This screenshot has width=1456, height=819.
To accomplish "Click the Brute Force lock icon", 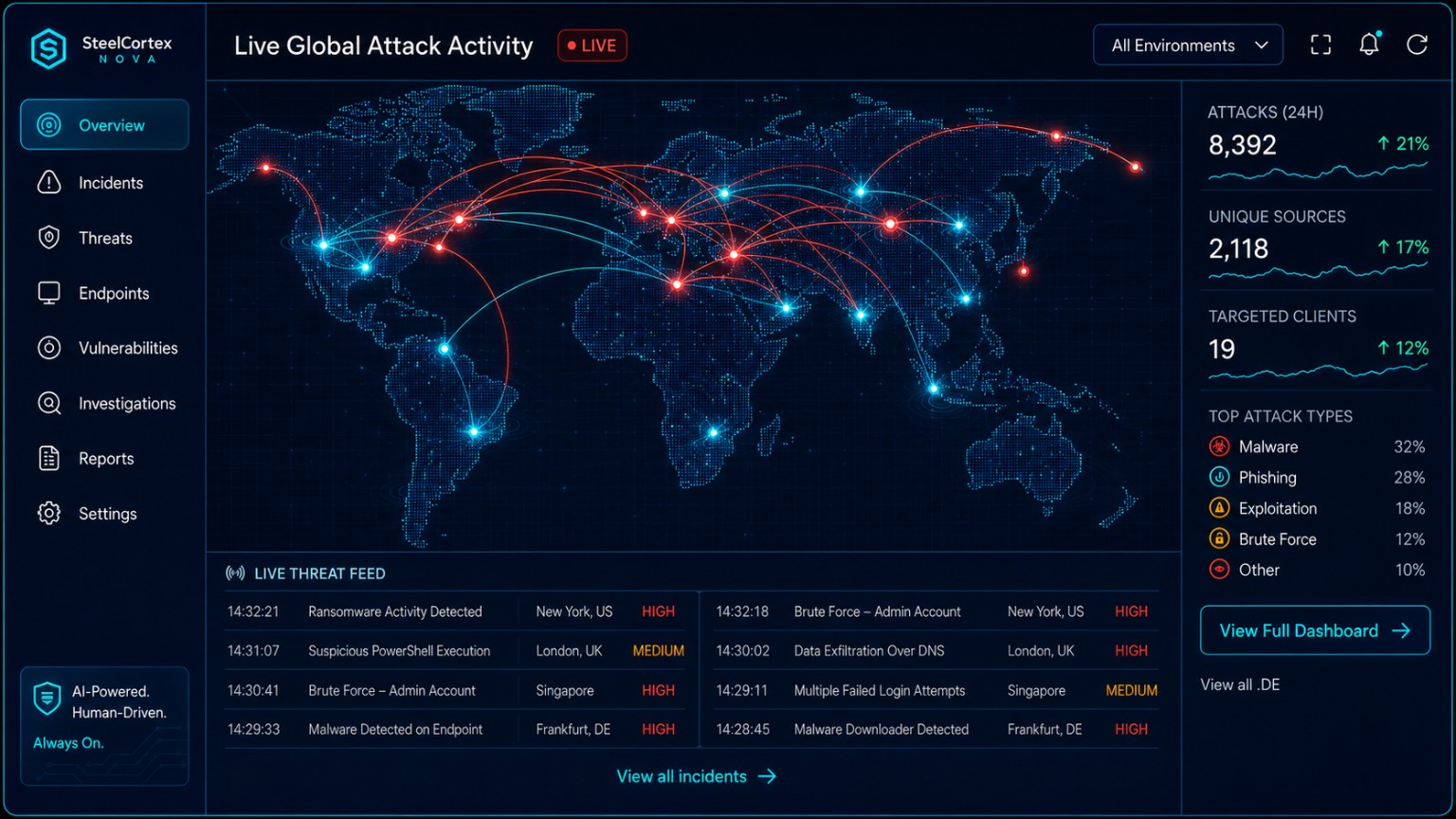I will click(x=1219, y=538).
